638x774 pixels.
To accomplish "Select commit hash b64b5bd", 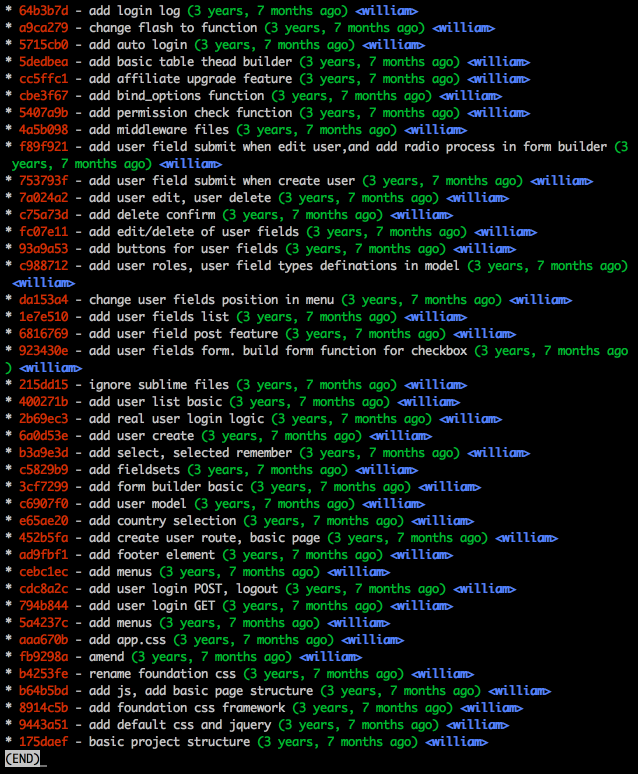I will click(43, 691).
